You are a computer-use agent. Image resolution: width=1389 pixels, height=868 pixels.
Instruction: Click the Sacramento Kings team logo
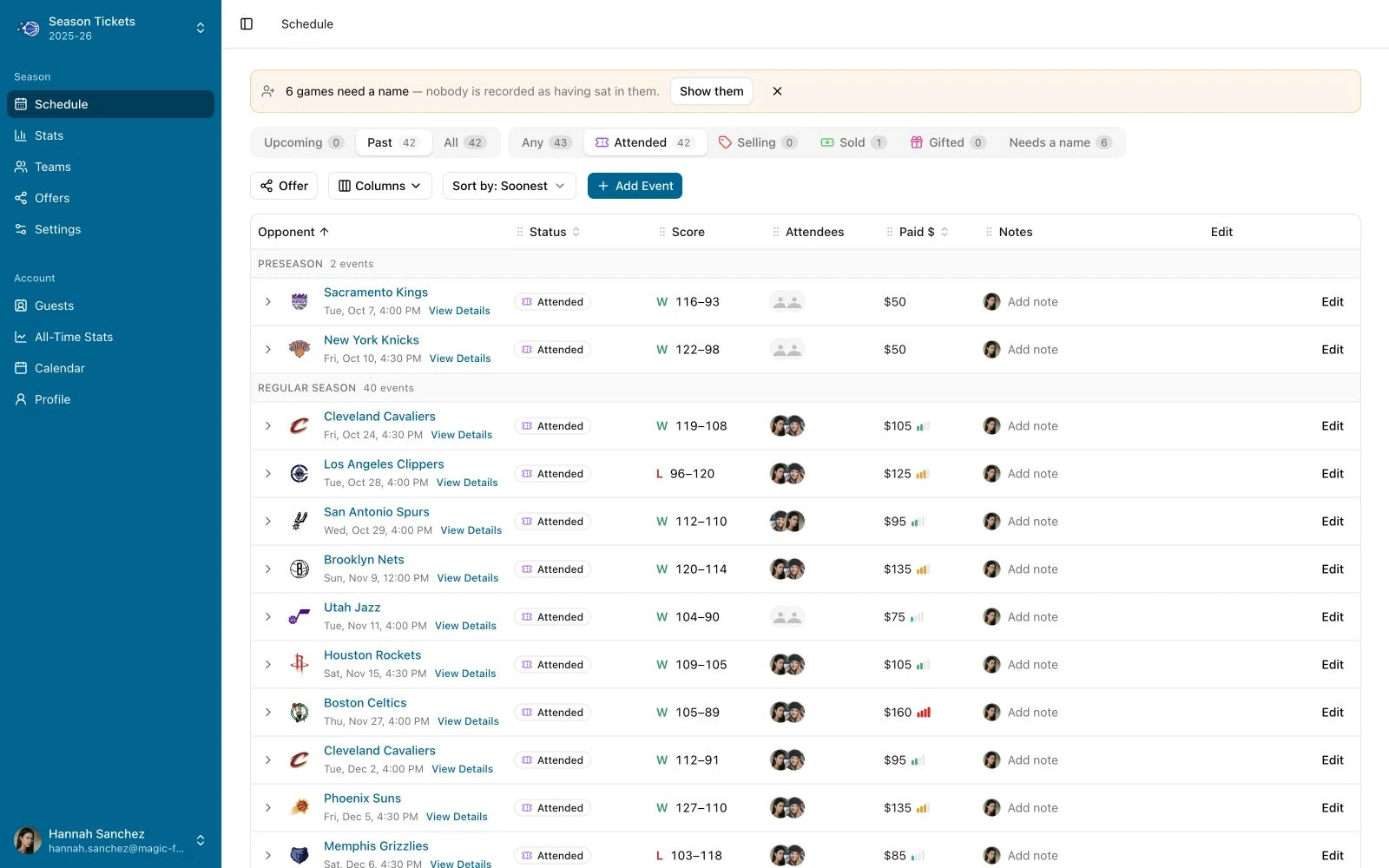tap(300, 302)
